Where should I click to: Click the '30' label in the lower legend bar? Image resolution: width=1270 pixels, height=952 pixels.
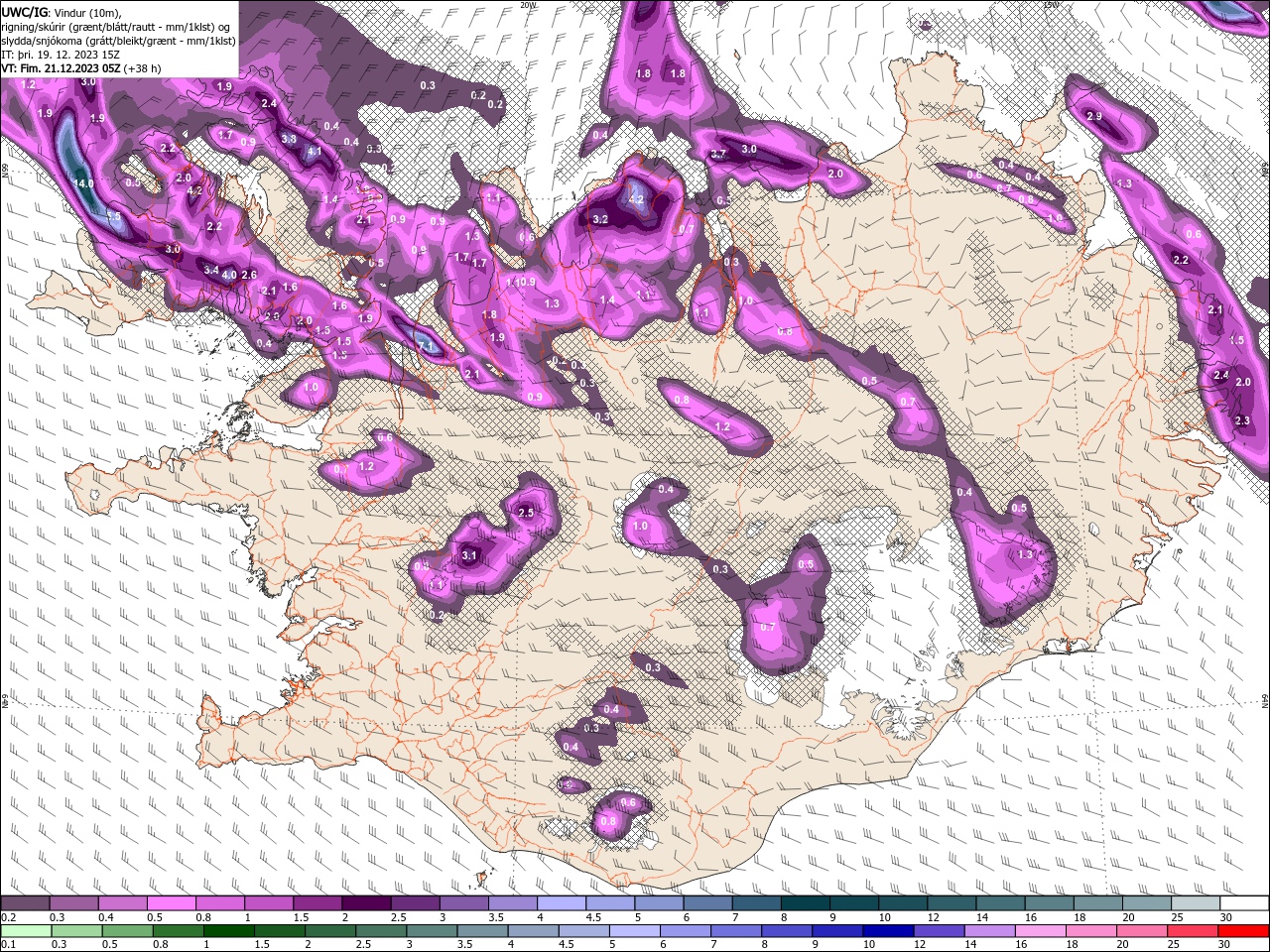(1224, 944)
